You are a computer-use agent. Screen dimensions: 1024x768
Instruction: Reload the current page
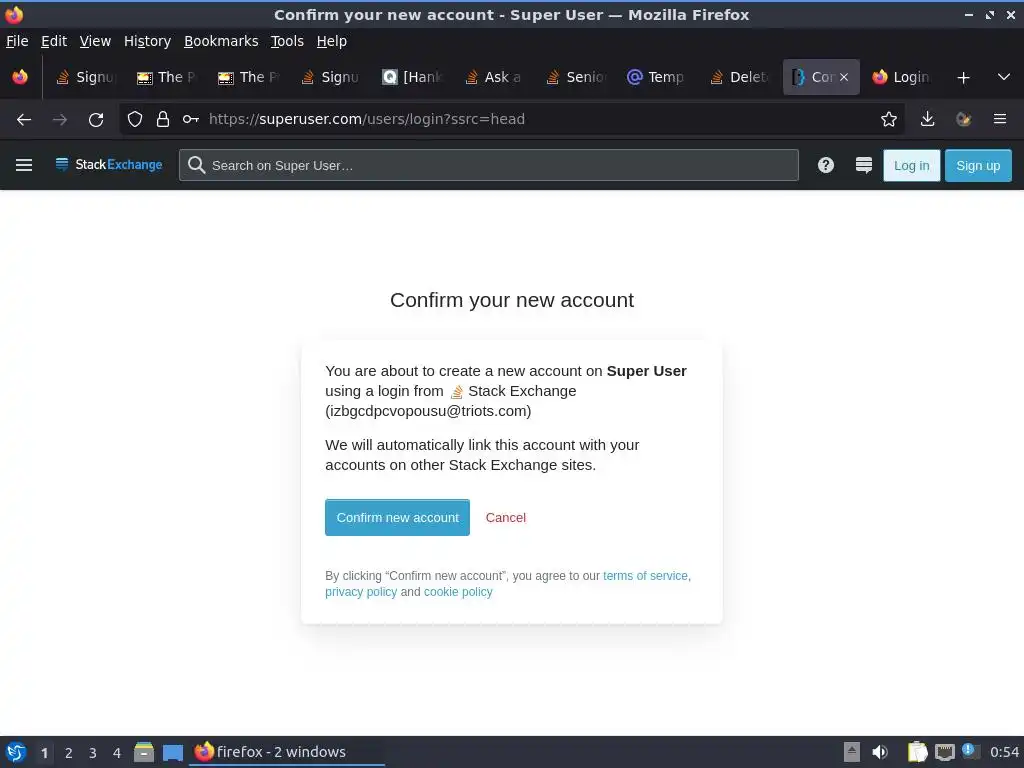click(x=96, y=120)
